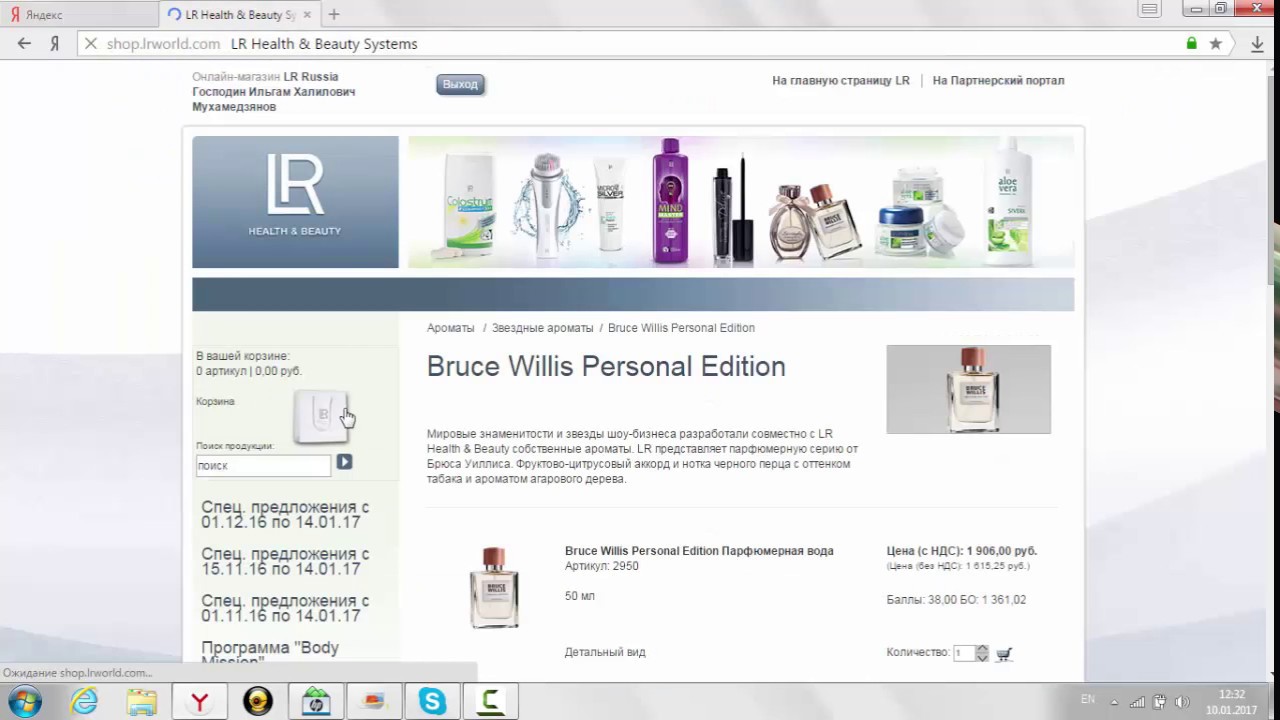Open the HP app on the taskbar
This screenshot has height=720, width=1280.
point(316,701)
